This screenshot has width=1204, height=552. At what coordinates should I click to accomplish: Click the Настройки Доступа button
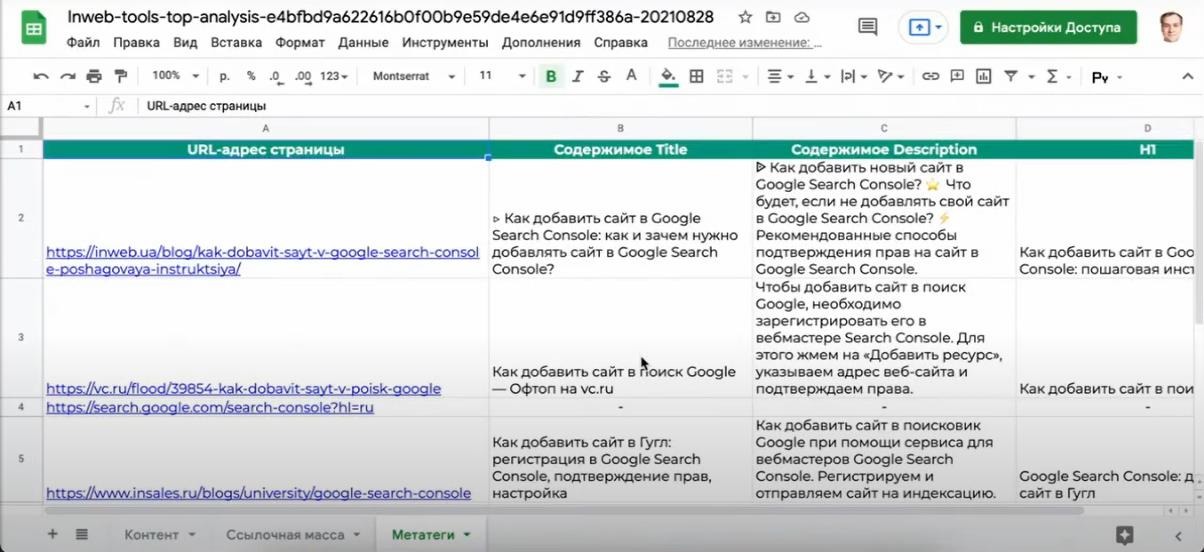pos(1048,27)
